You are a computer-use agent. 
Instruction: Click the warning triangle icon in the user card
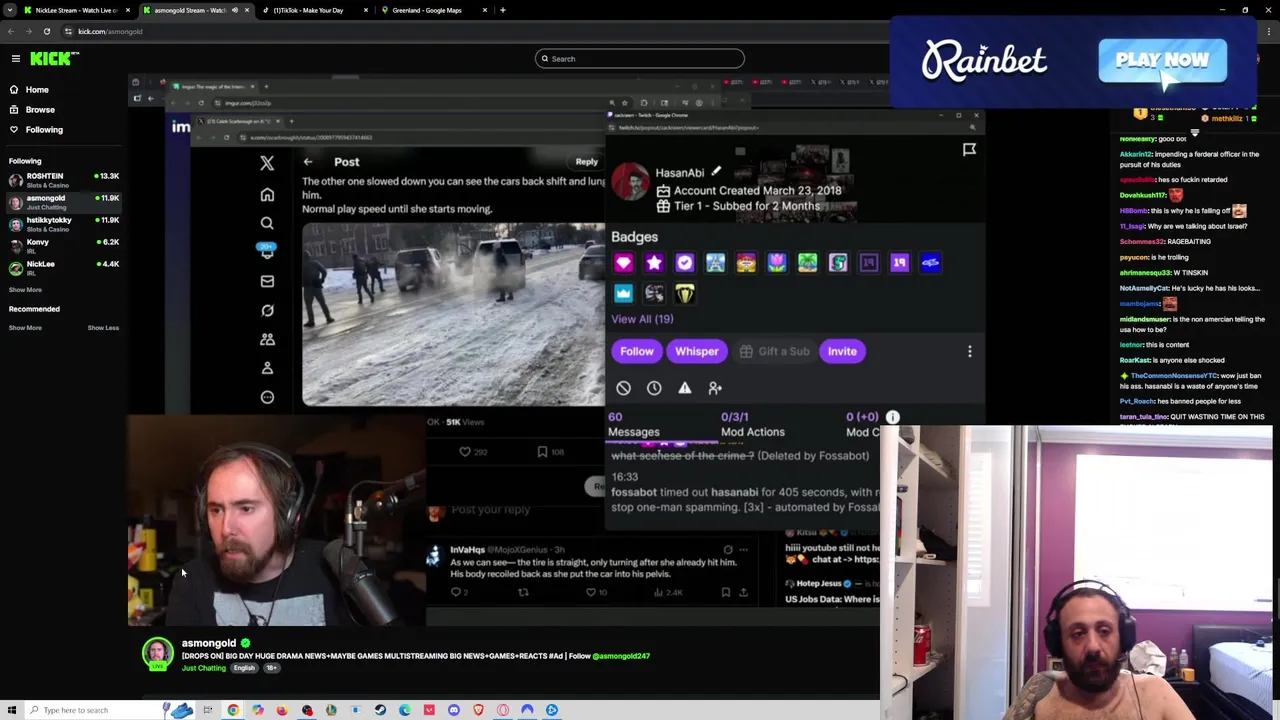point(685,388)
